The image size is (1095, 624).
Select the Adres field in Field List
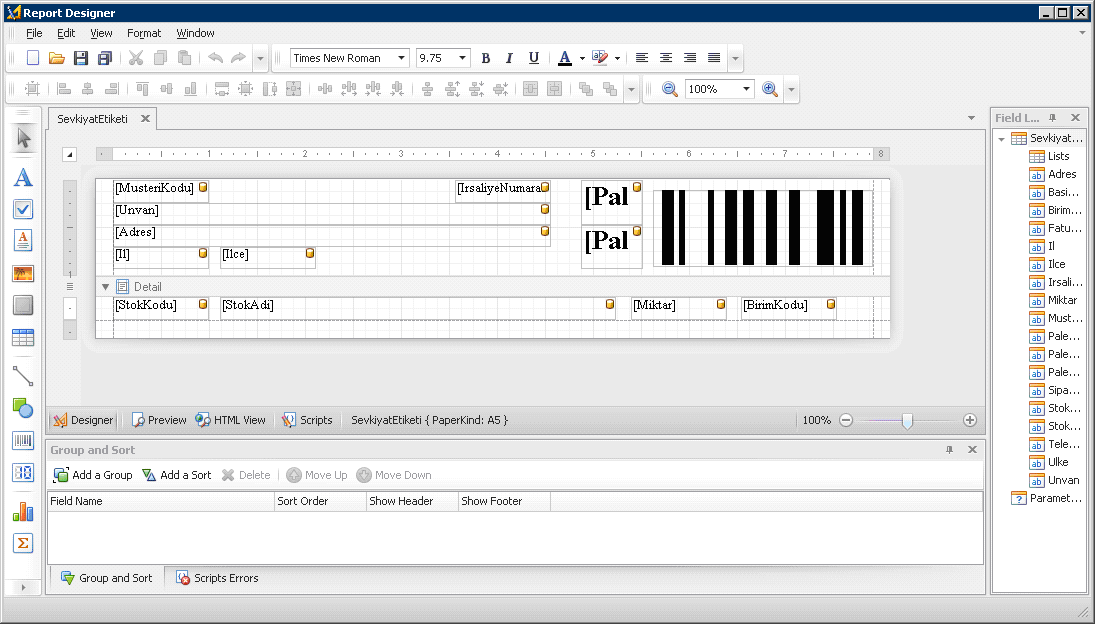[1053, 174]
